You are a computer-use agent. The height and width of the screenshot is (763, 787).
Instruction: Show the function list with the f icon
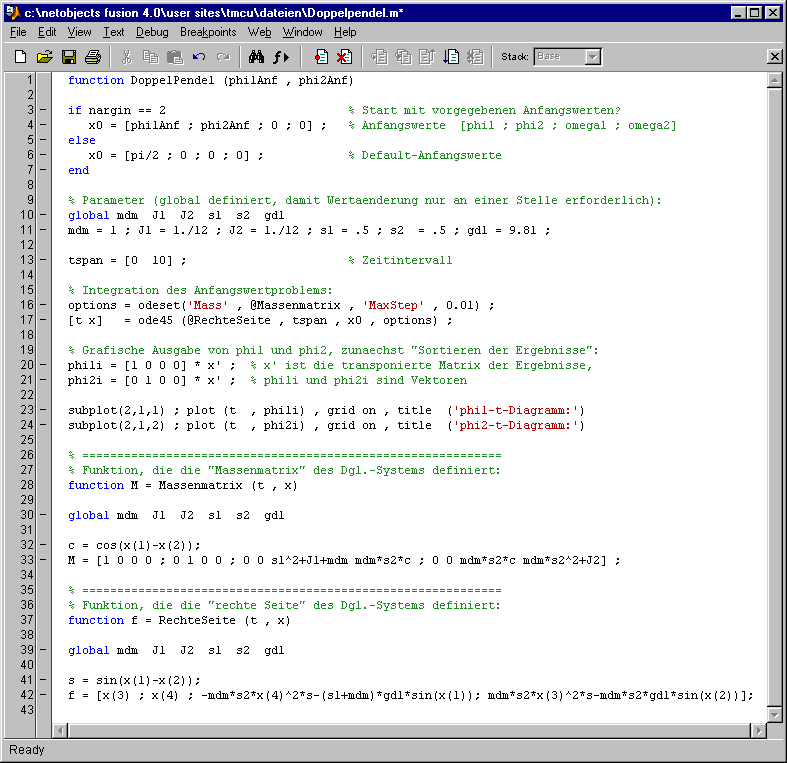[281, 57]
